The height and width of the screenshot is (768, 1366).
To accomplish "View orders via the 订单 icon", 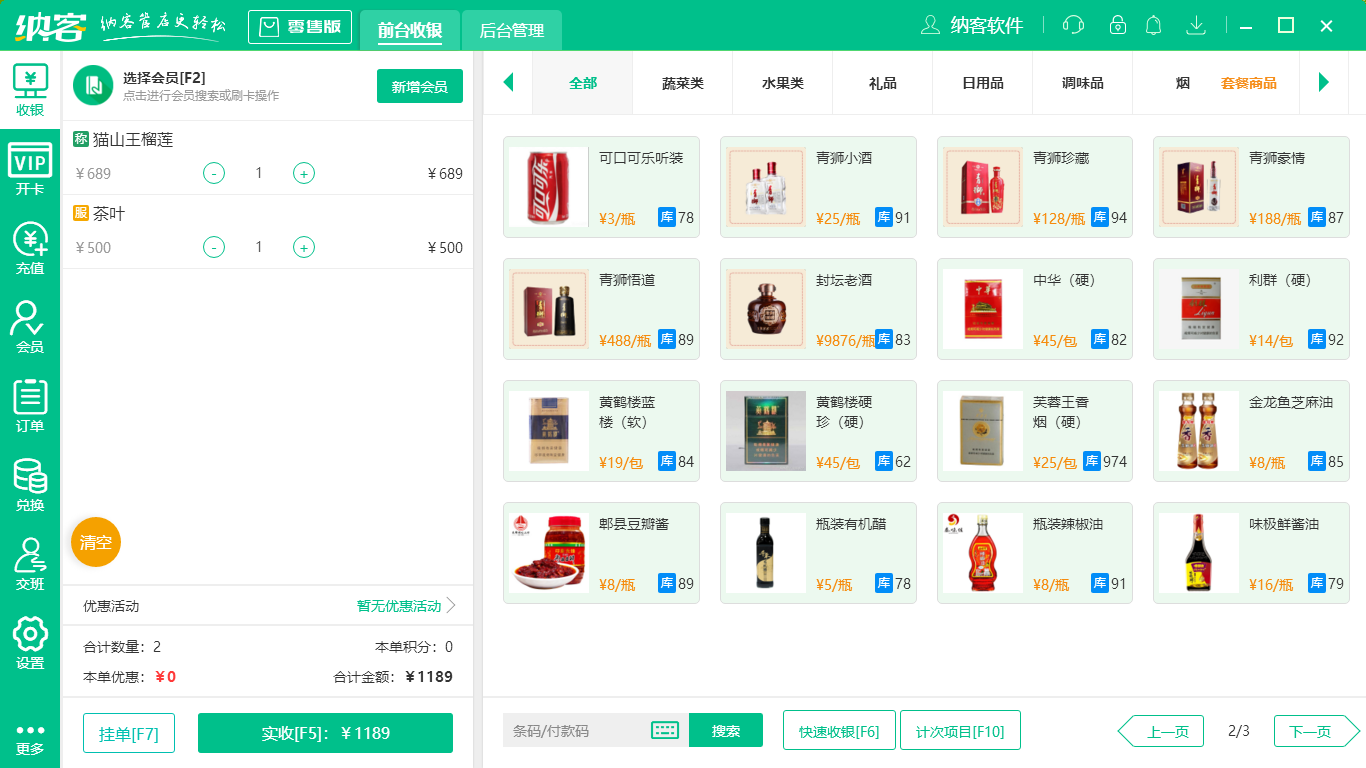I will pyautogui.click(x=29, y=403).
